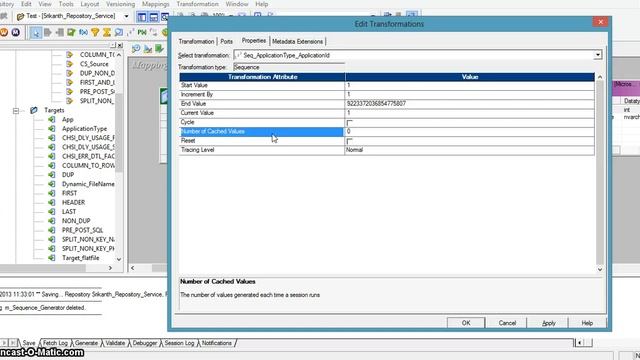
Task: Click the CS_Source folder item icon
Action: [x=69, y=64]
